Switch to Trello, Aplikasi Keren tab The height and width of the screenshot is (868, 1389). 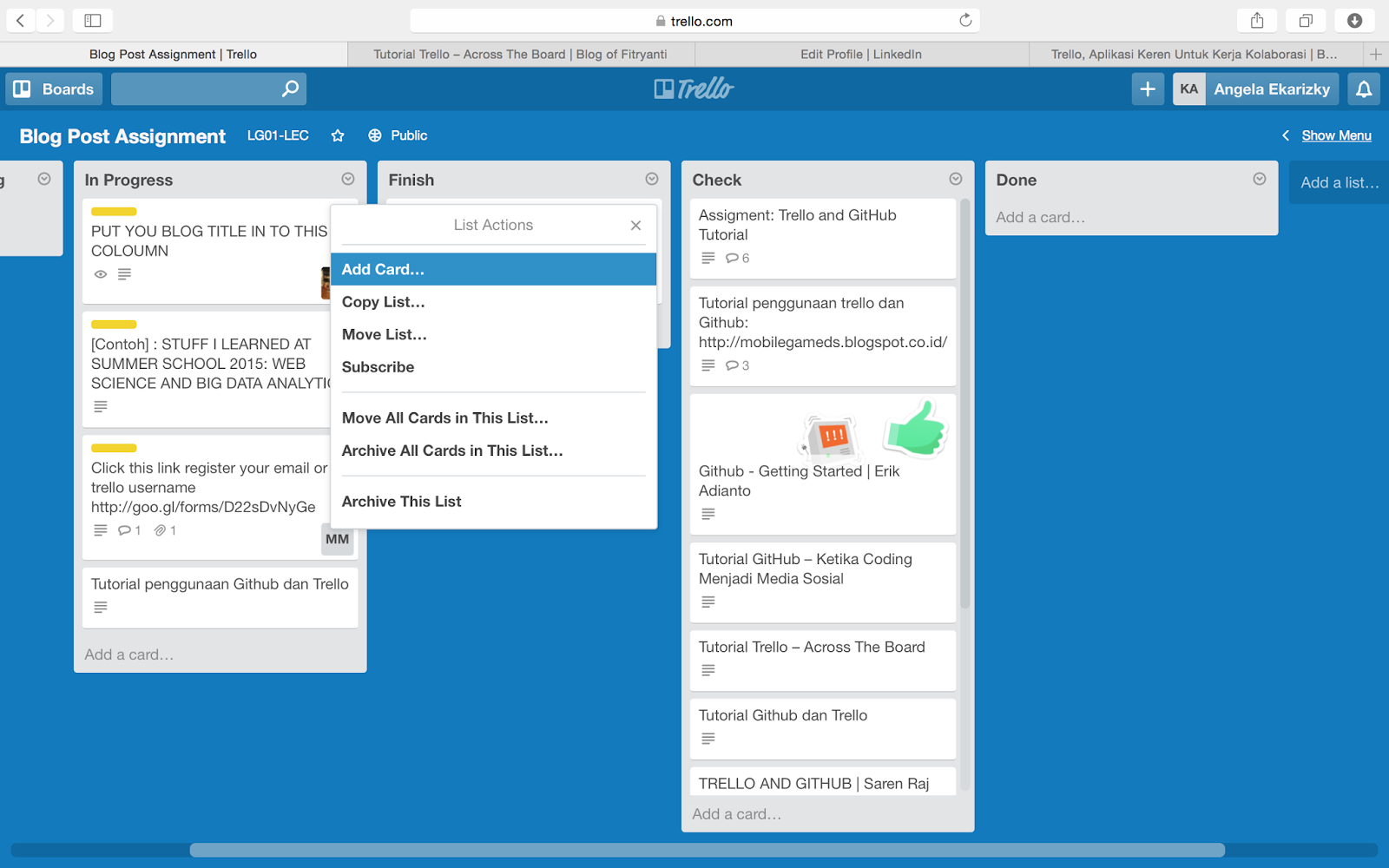(1195, 54)
